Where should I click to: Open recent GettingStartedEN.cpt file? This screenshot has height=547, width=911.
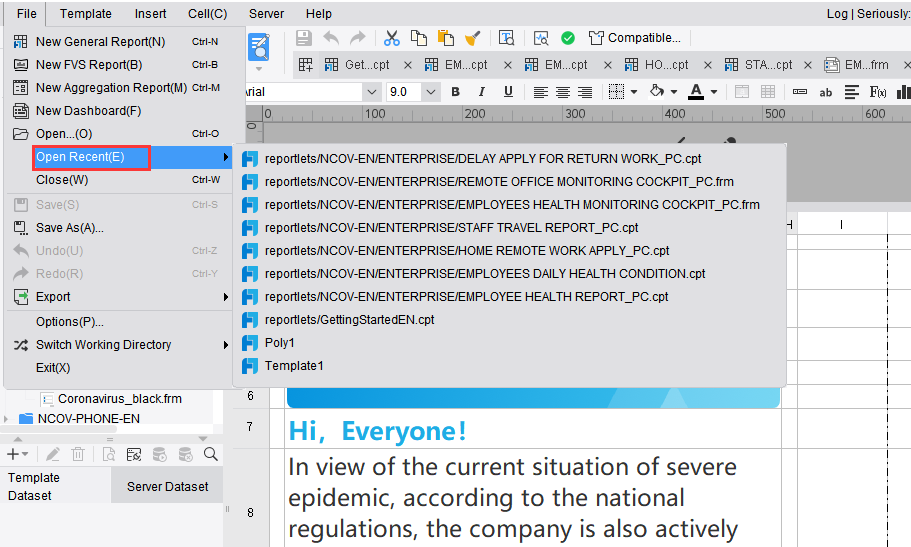509,320
